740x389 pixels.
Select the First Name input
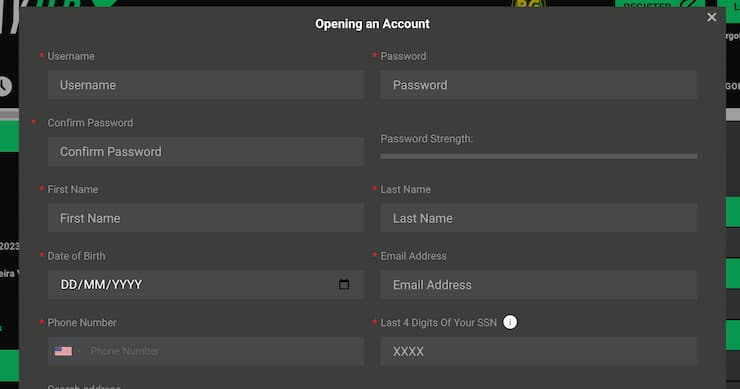point(206,218)
